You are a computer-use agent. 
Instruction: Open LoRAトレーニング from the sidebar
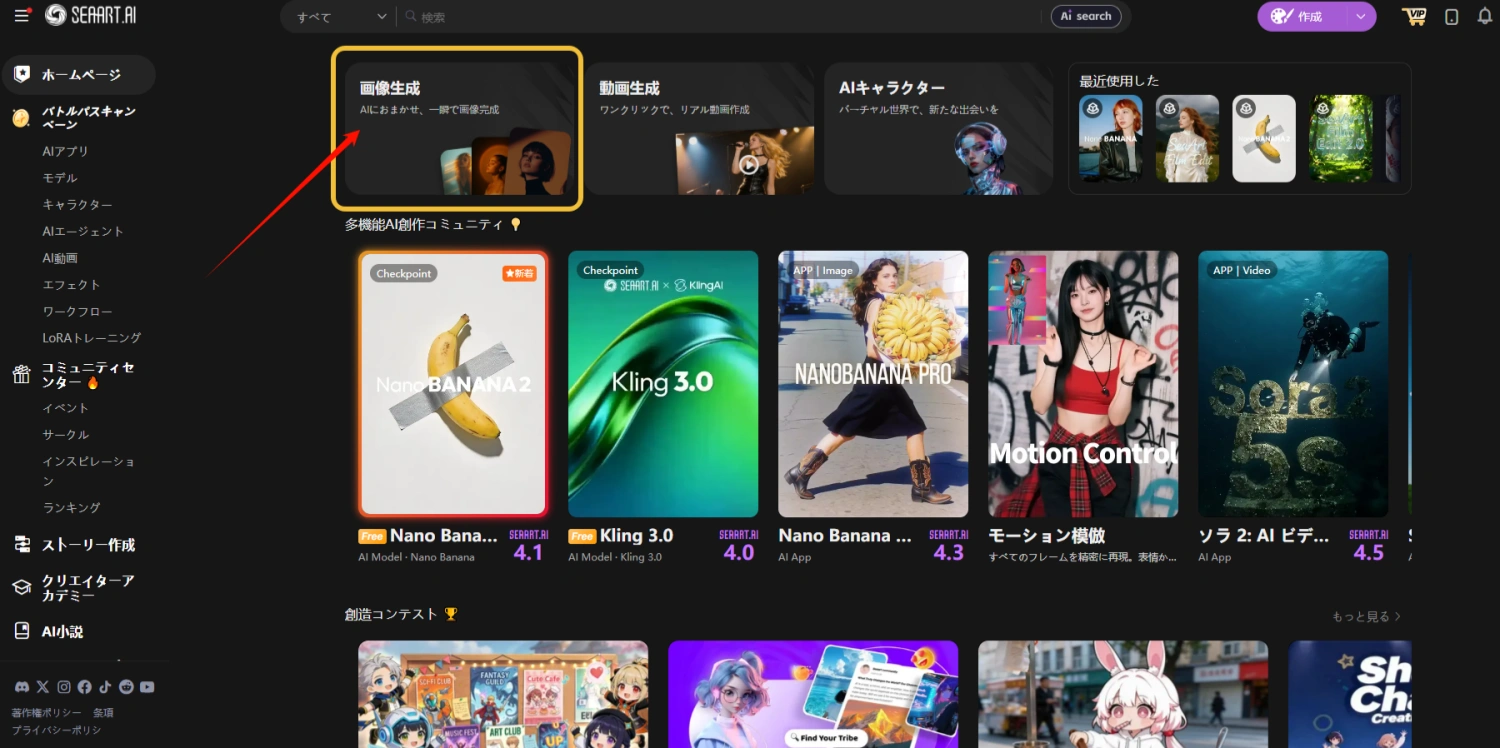coord(91,338)
